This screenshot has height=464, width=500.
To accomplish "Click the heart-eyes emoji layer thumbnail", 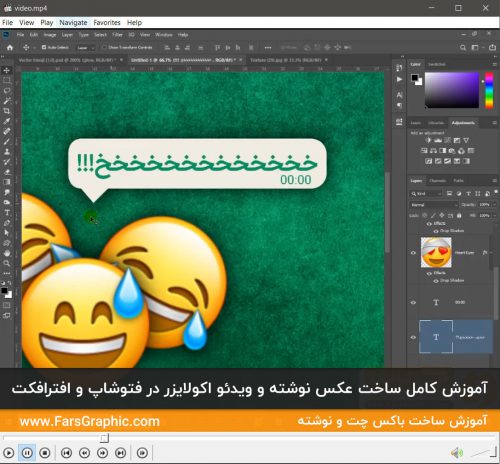I will [436, 252].
